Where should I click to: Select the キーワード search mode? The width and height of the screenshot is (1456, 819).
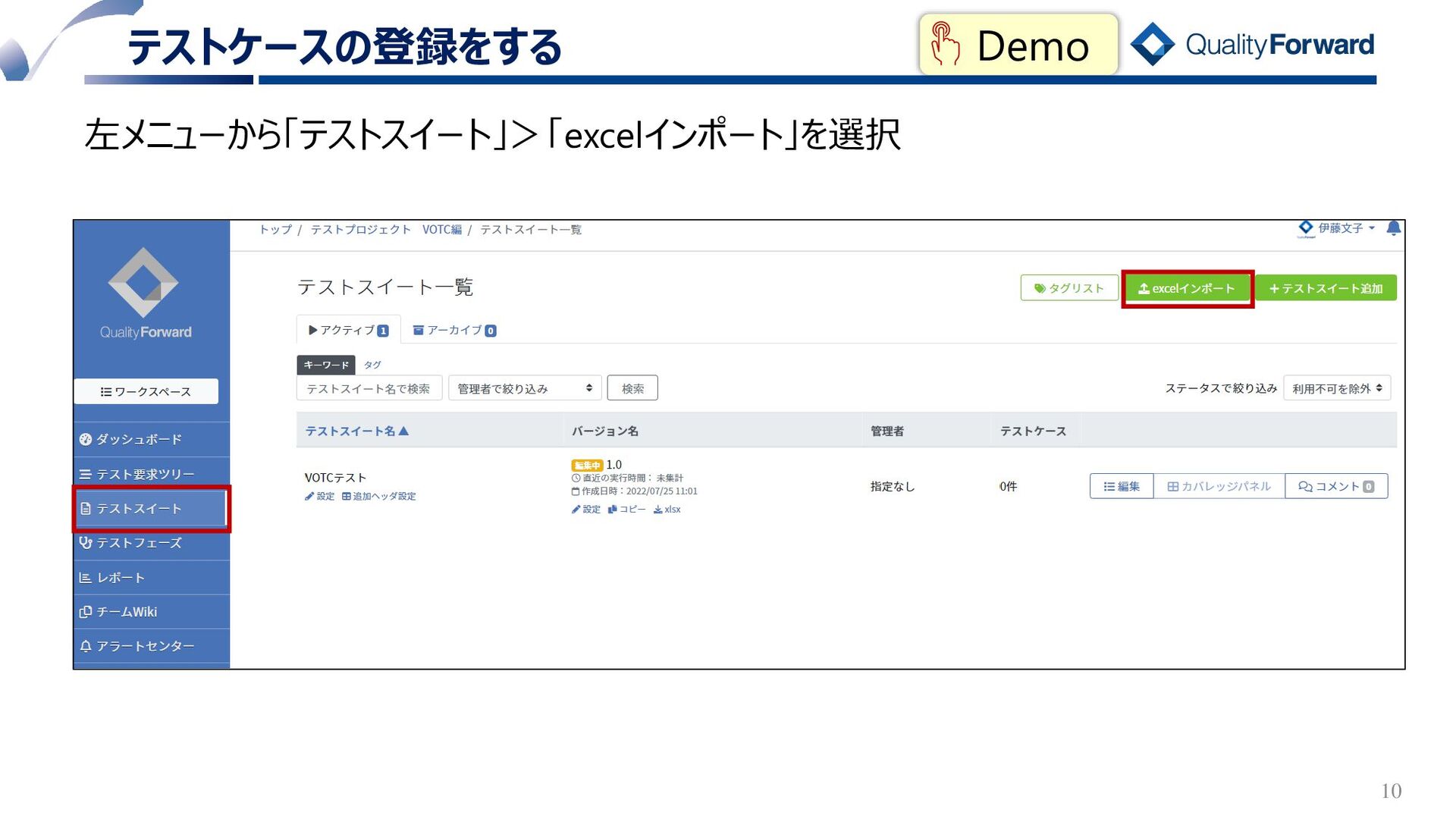[x=326, y=366]
